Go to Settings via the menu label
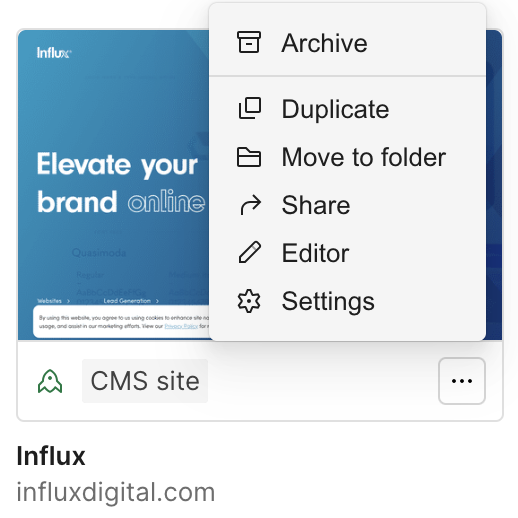Image resolution: width=518 pixels, height=518 pixels. pos(328,301)
